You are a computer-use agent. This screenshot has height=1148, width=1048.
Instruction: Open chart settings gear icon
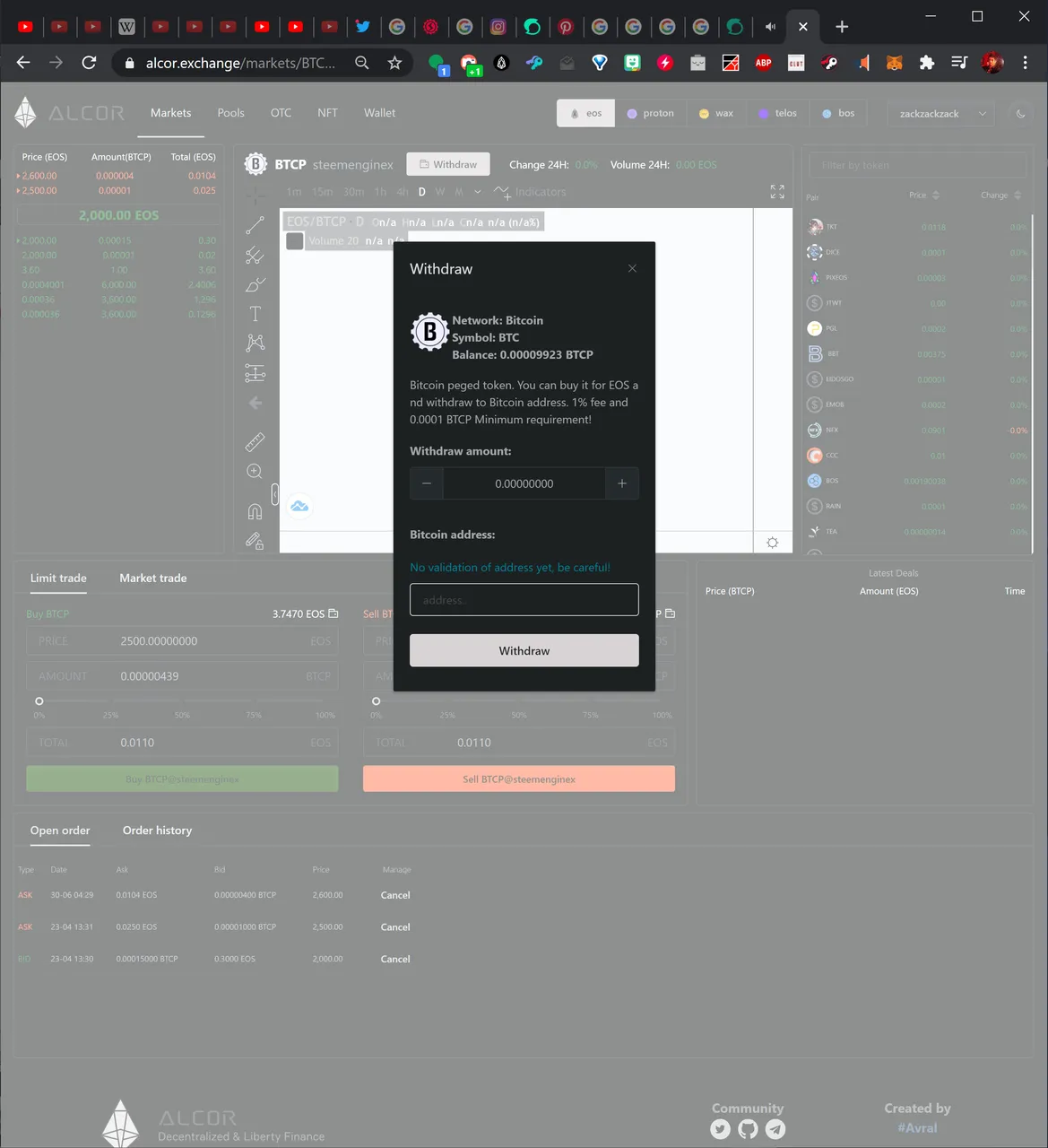click(773, 542)
